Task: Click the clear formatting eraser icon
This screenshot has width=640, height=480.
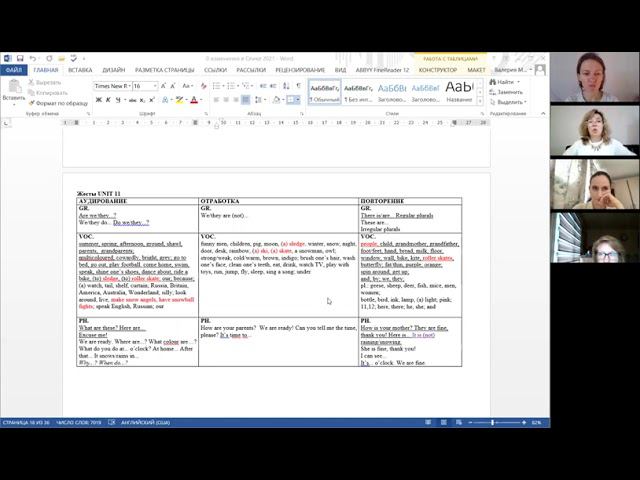Action: tap(203, 86)
